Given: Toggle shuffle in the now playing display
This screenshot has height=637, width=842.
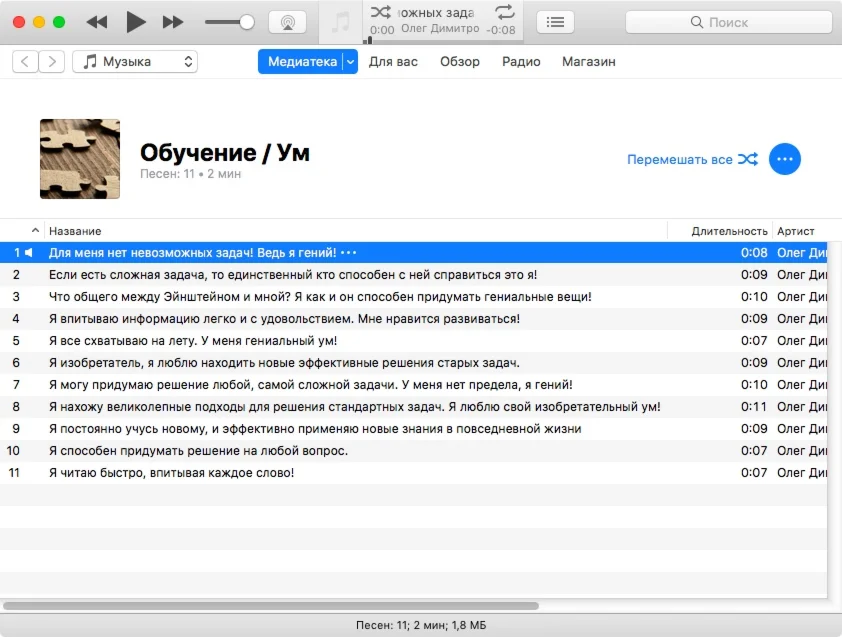Looking at the screenshot, I should (381, 12).
